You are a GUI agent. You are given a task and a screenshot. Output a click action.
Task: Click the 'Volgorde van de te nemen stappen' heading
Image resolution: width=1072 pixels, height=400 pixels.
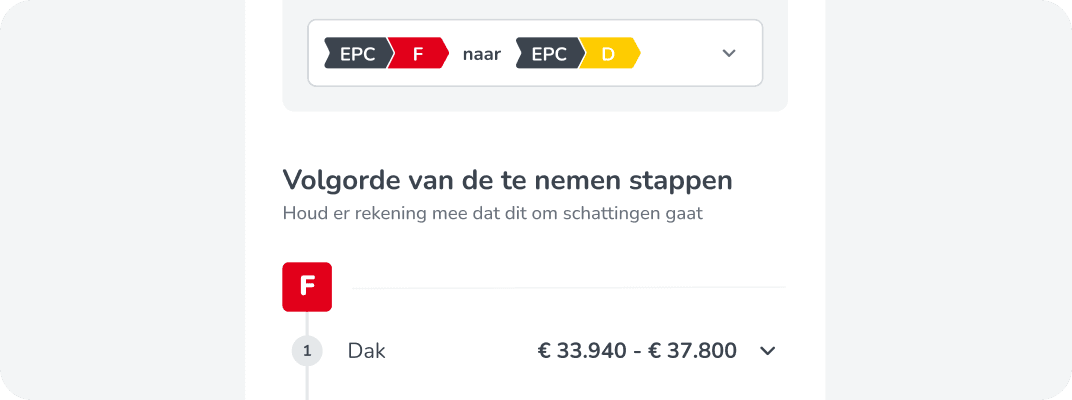click(507, 180)
